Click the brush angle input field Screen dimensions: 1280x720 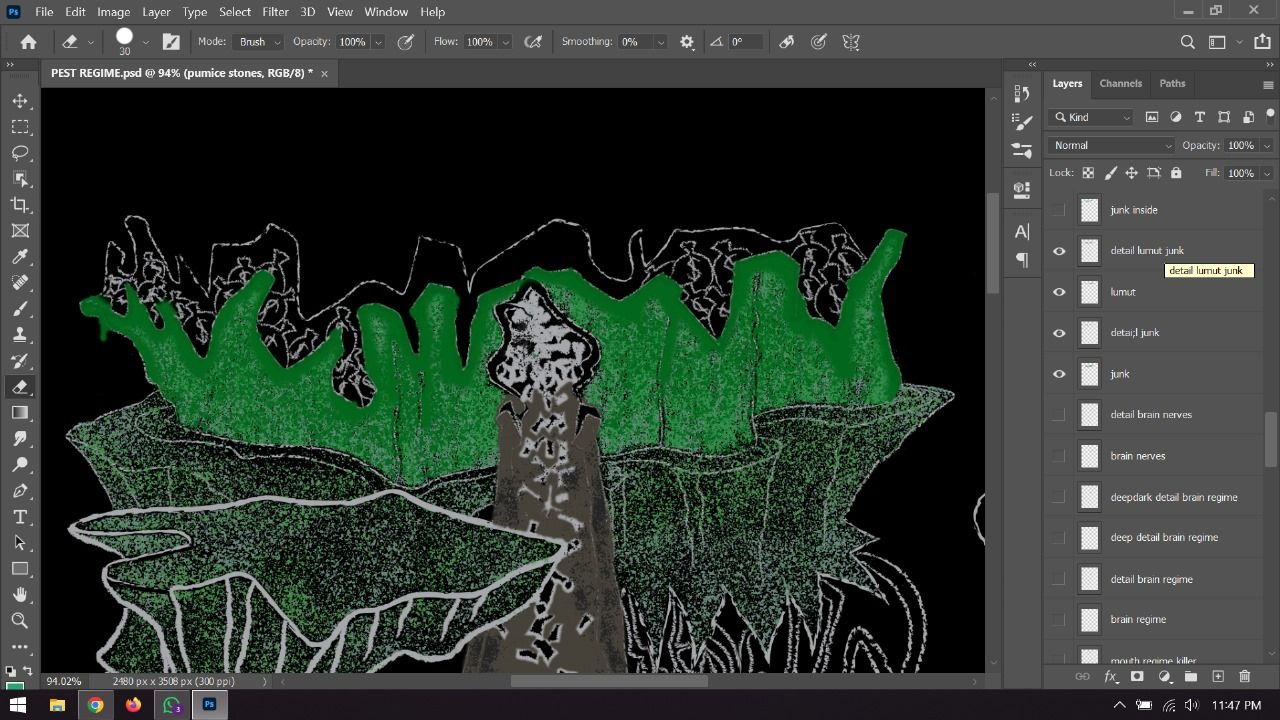746,42
